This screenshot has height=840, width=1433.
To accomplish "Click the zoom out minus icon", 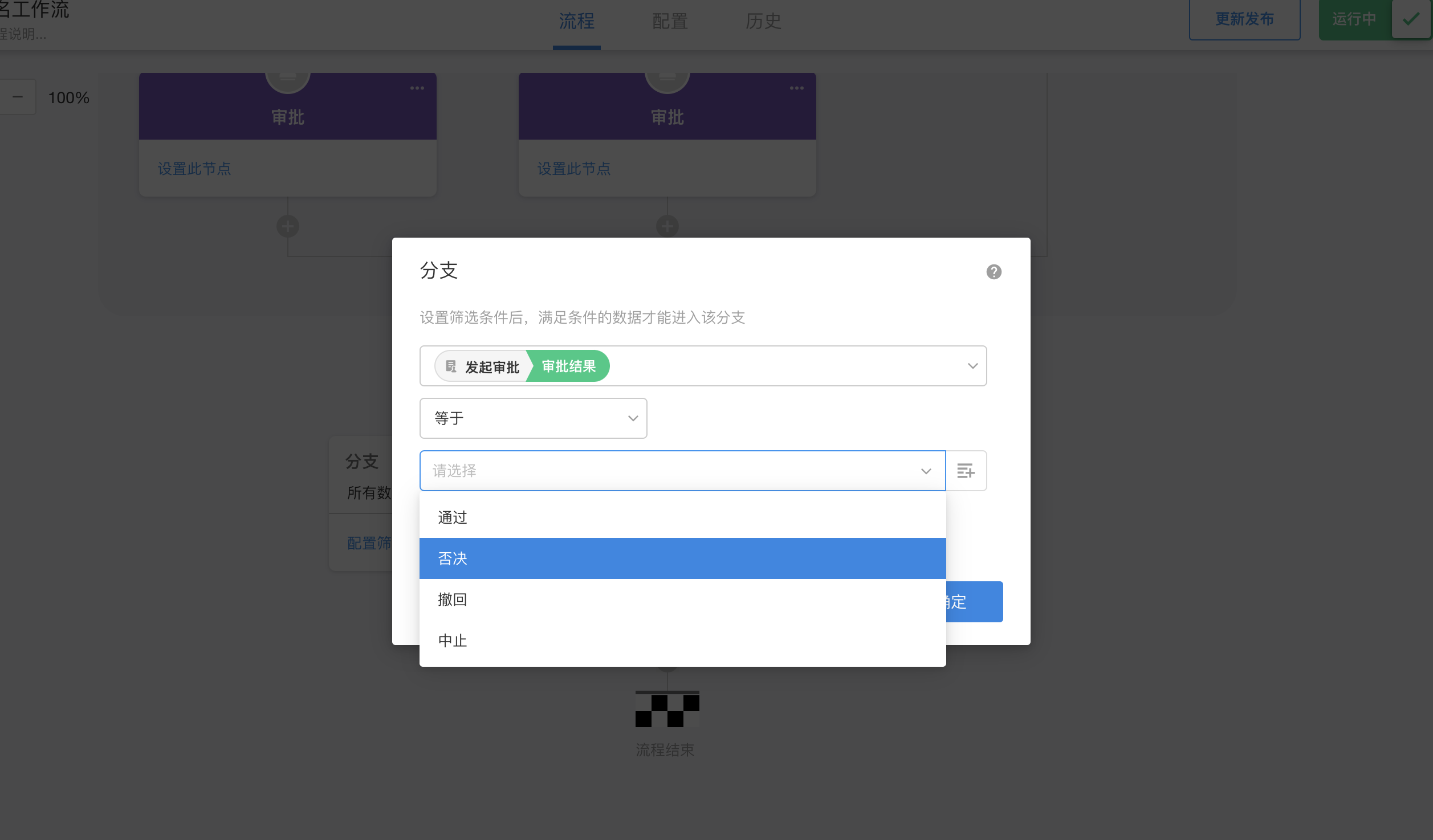I will click(x=18, y=97).
